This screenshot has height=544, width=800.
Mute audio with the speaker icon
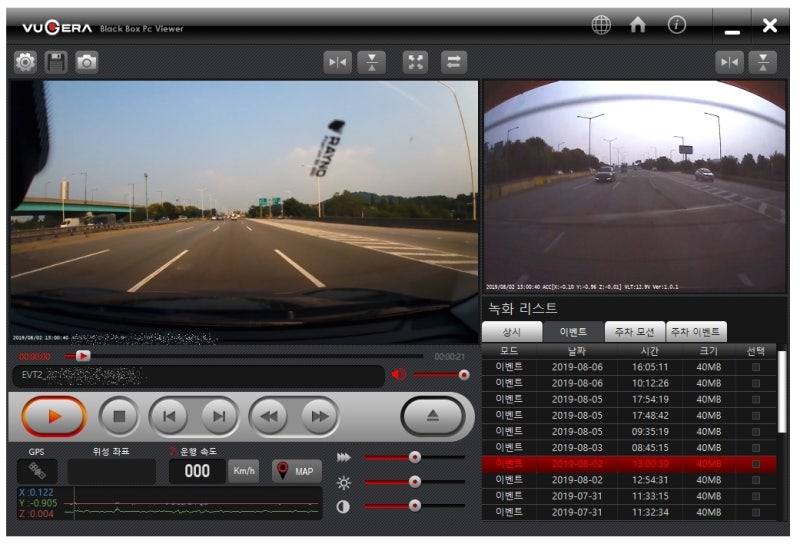(398, 375)
